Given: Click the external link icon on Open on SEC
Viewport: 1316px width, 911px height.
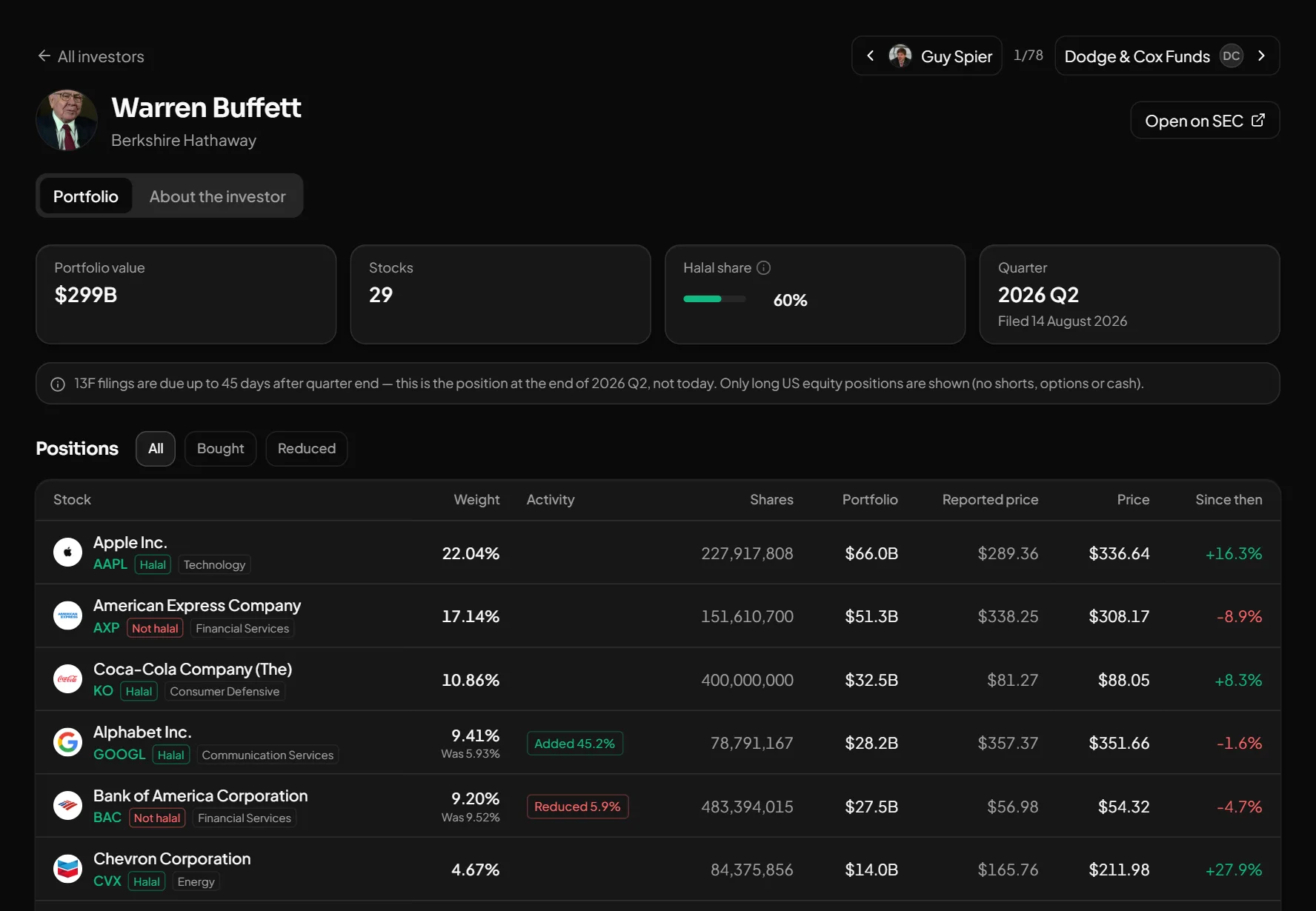Looking at the screenshot, I should coord(1258,120).
